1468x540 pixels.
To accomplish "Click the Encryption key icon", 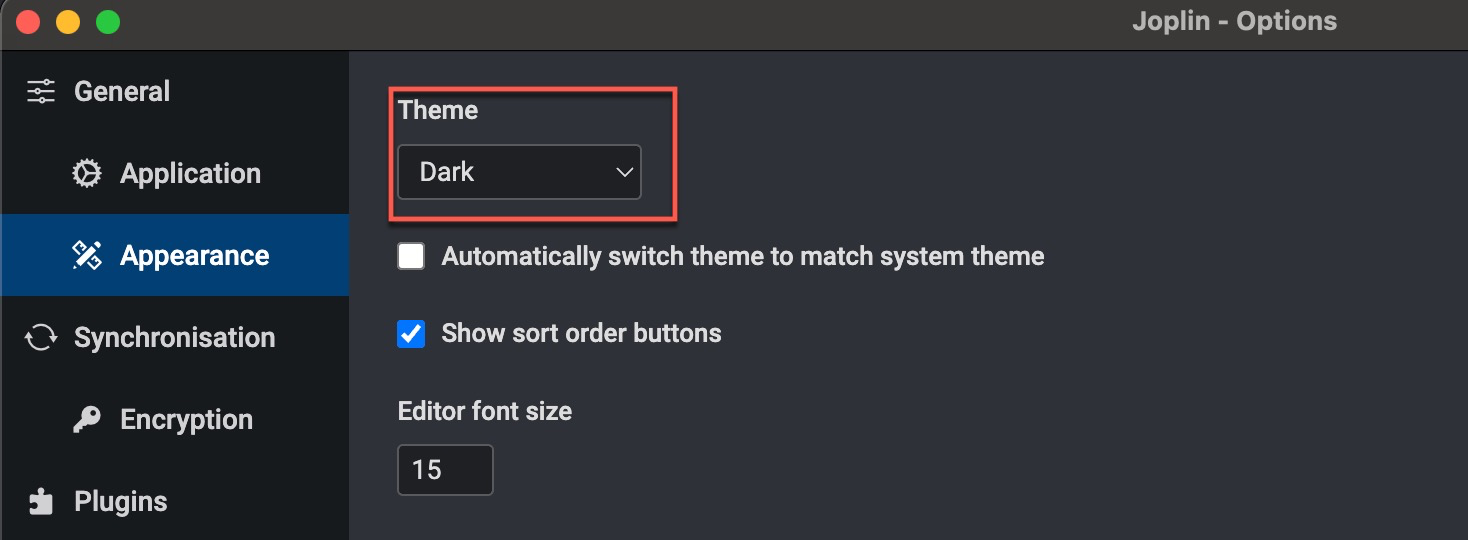I will coord(87,420).
